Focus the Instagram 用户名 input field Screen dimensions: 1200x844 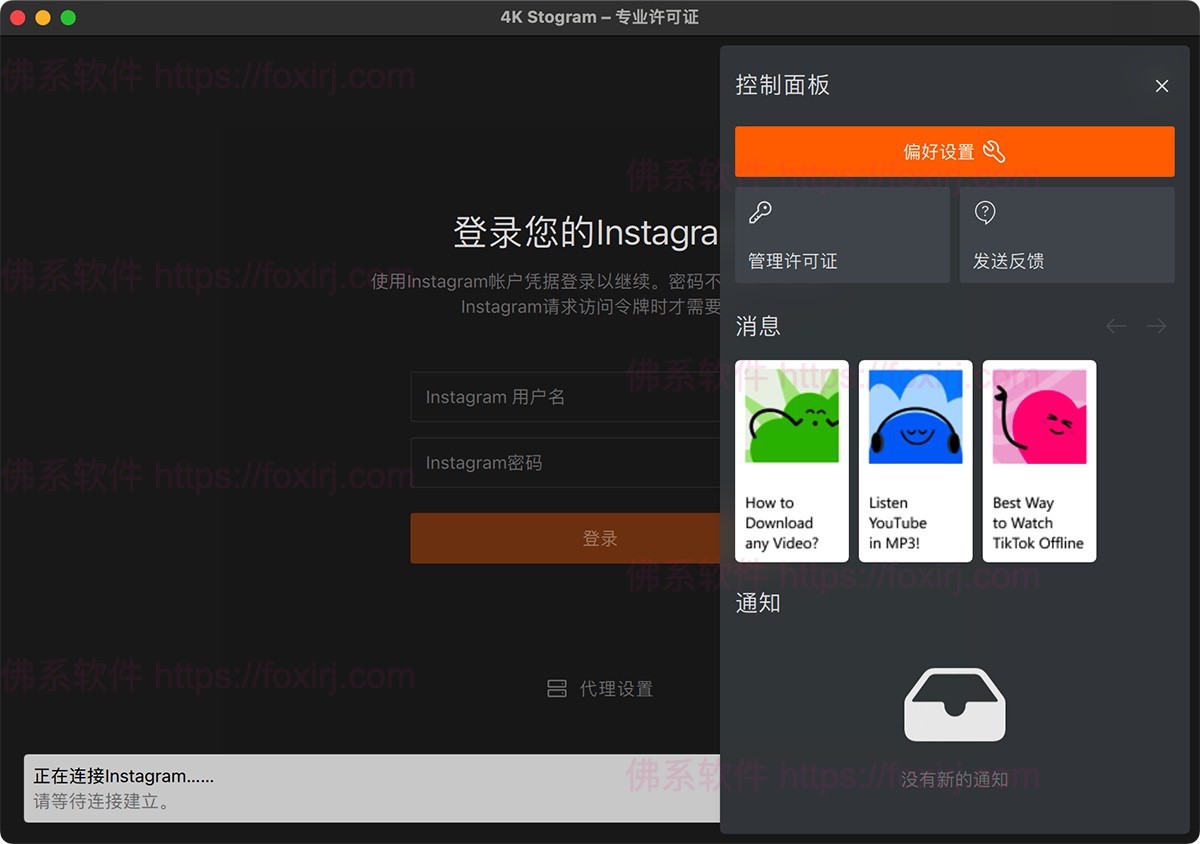(x=565, y=397)
